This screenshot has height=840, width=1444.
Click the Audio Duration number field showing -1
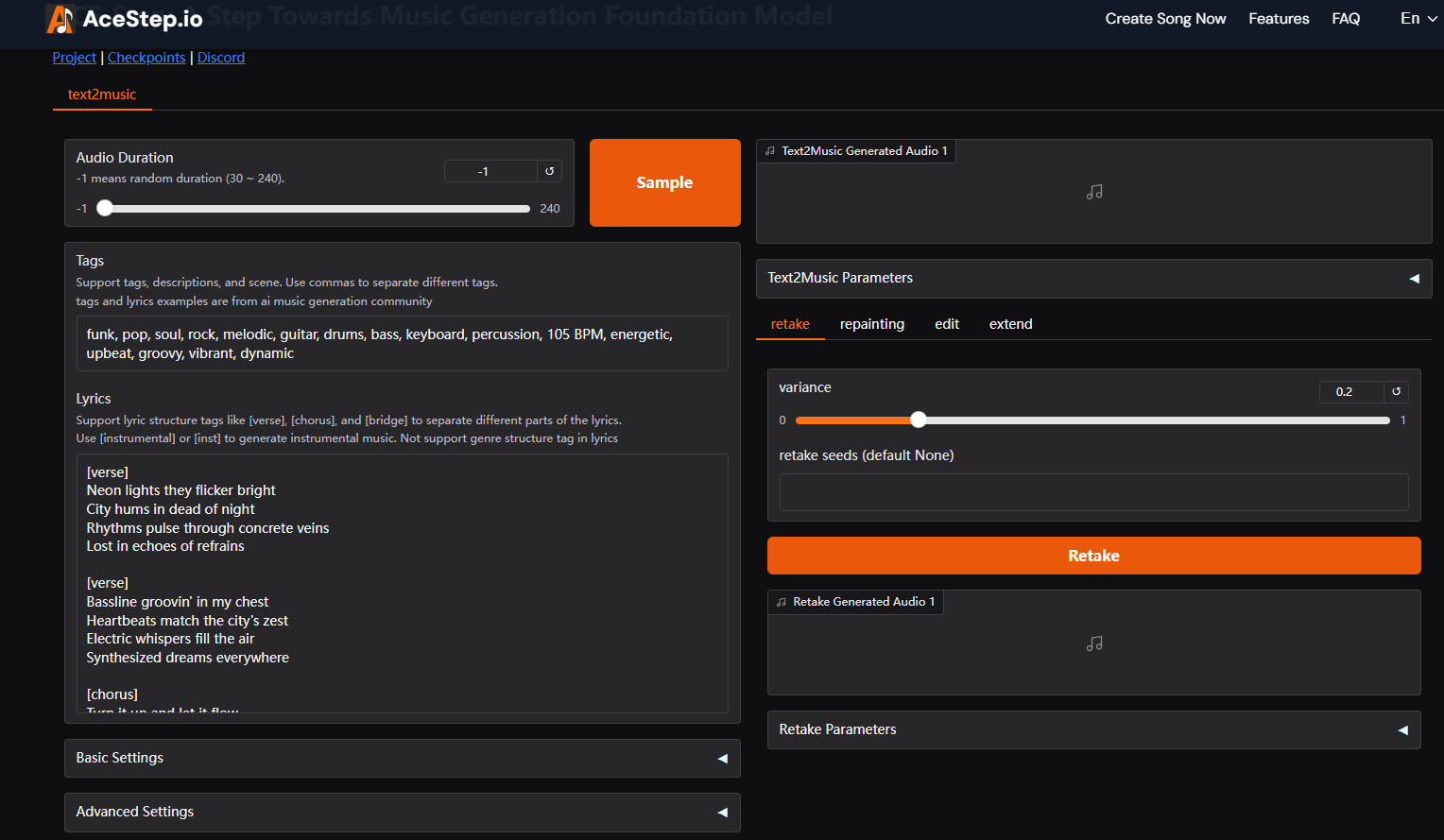(490, 171)
